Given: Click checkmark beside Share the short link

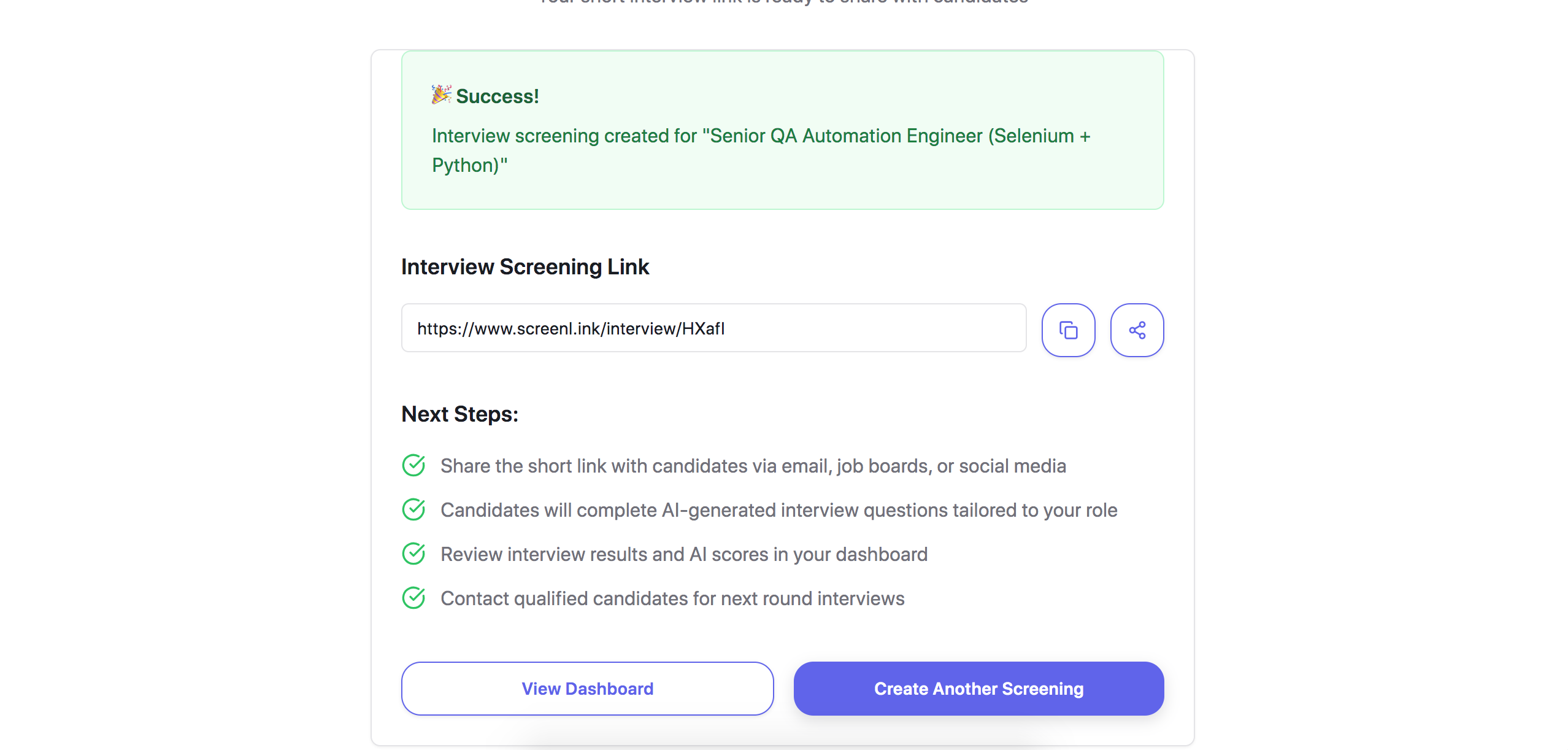Looking at the screenshot, I should coord(413,466).
